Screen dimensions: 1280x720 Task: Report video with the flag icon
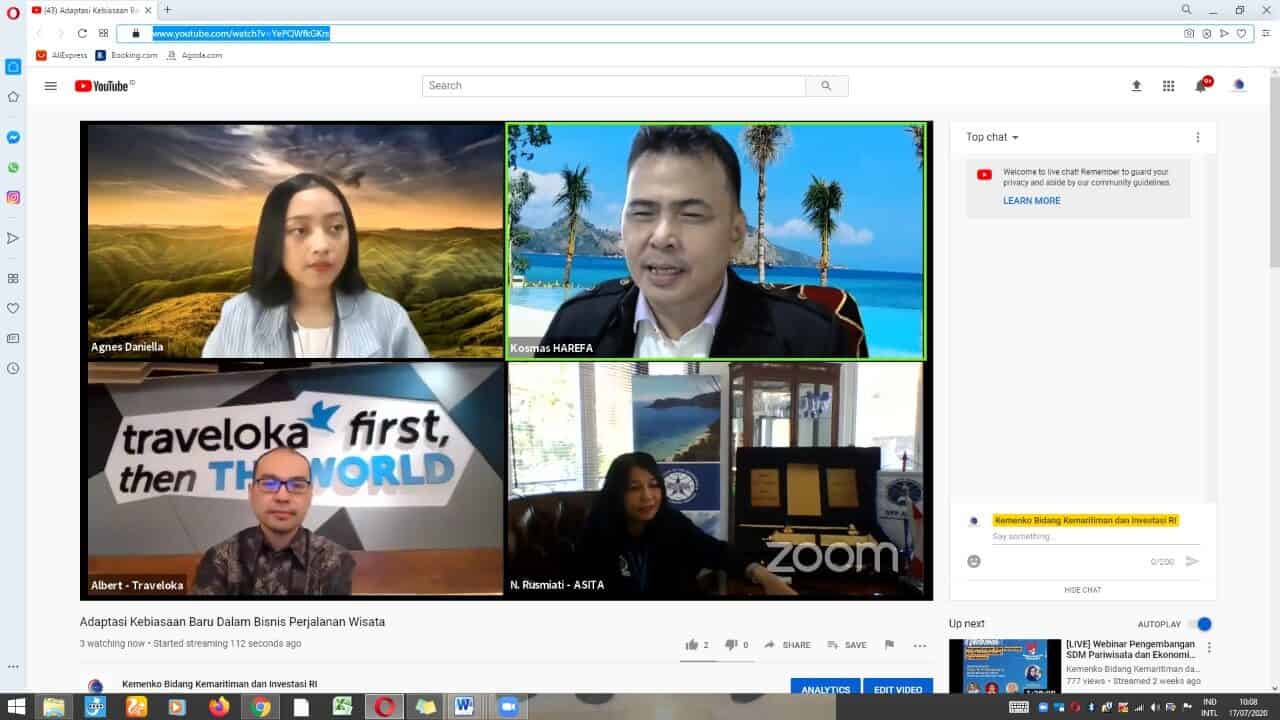[x=889, y=645]
